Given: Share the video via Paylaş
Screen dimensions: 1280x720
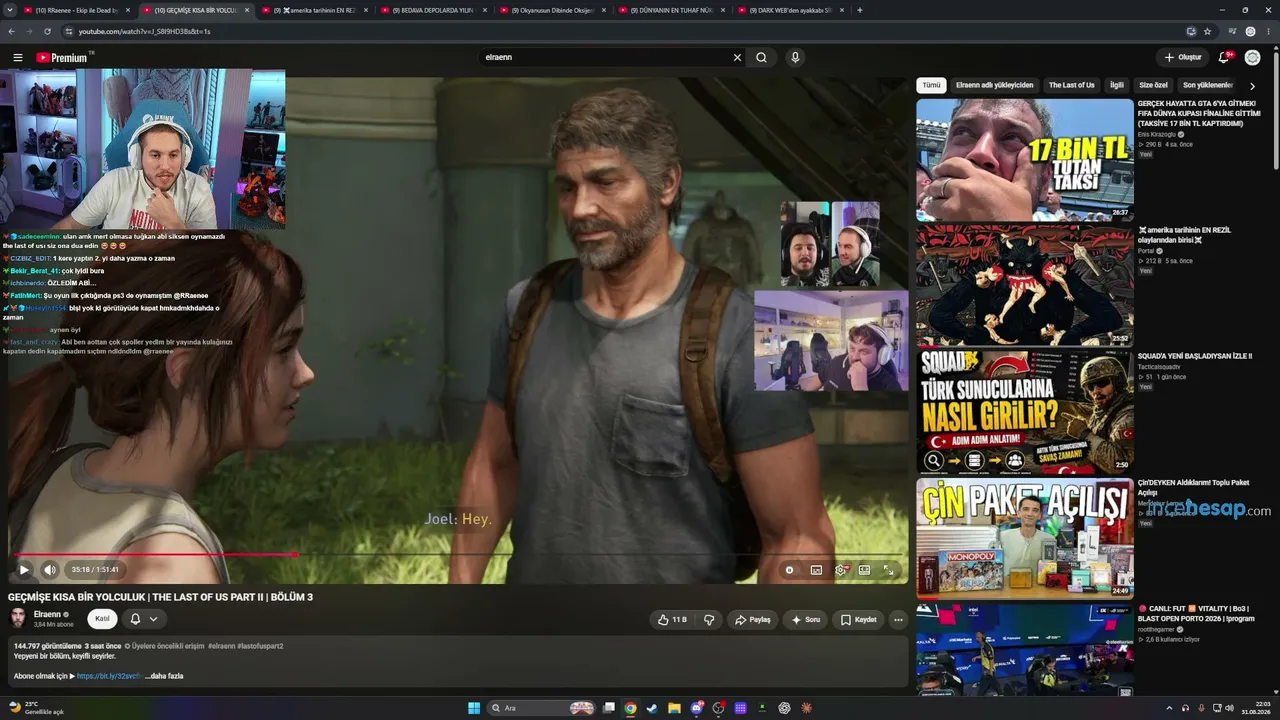Looking at the screenshot, I should click(x=752, y=620).
